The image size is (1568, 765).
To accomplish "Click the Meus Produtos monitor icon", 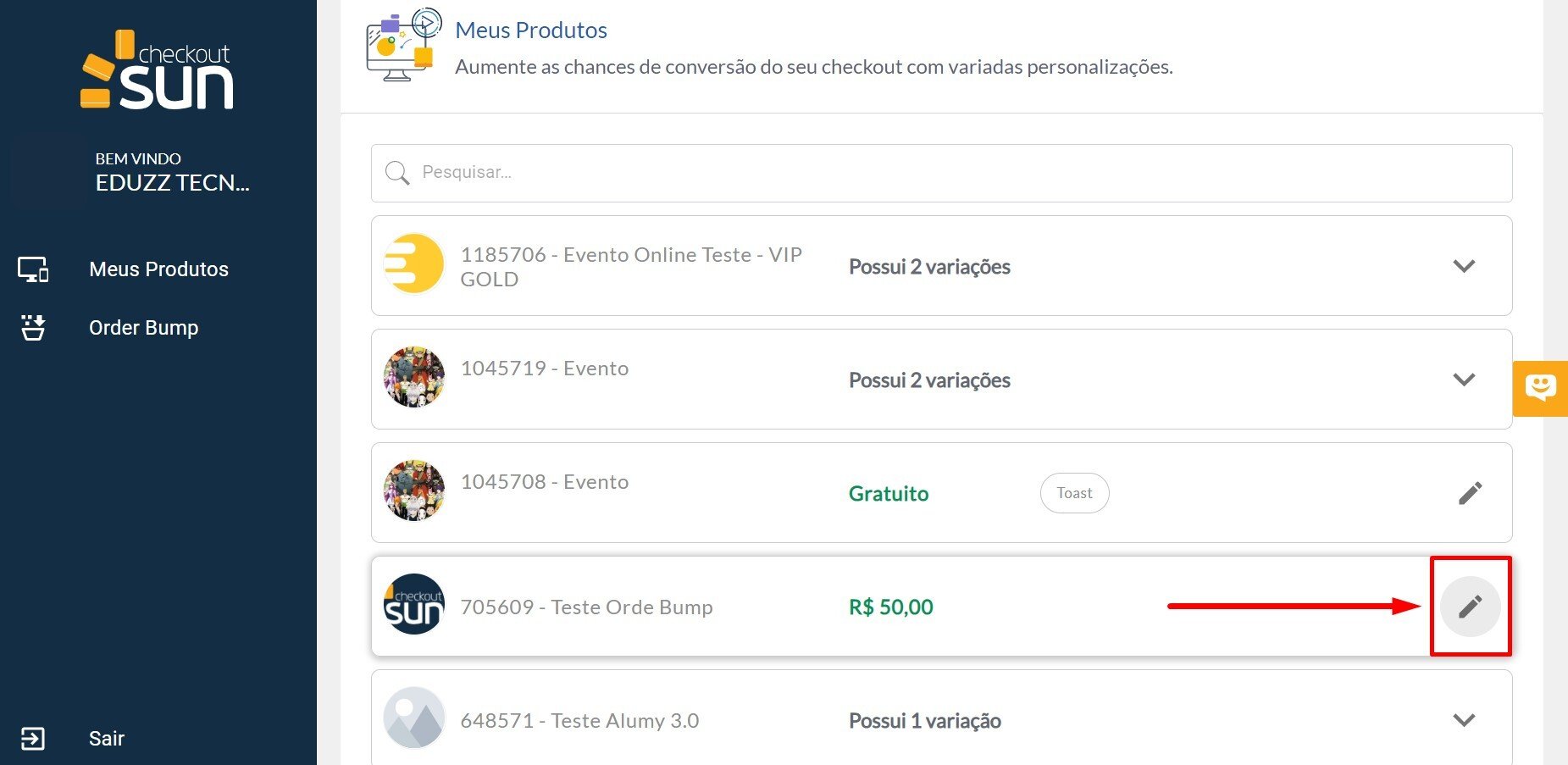I will 33,269.
